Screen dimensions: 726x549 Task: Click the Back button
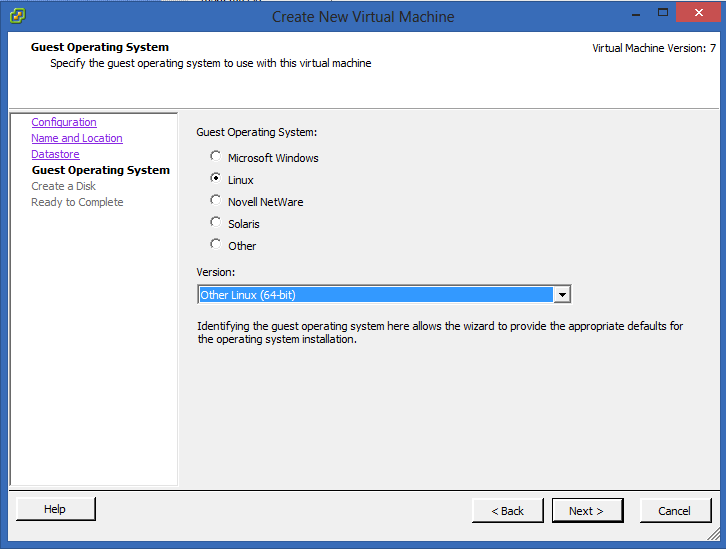(x=507, y=511)
